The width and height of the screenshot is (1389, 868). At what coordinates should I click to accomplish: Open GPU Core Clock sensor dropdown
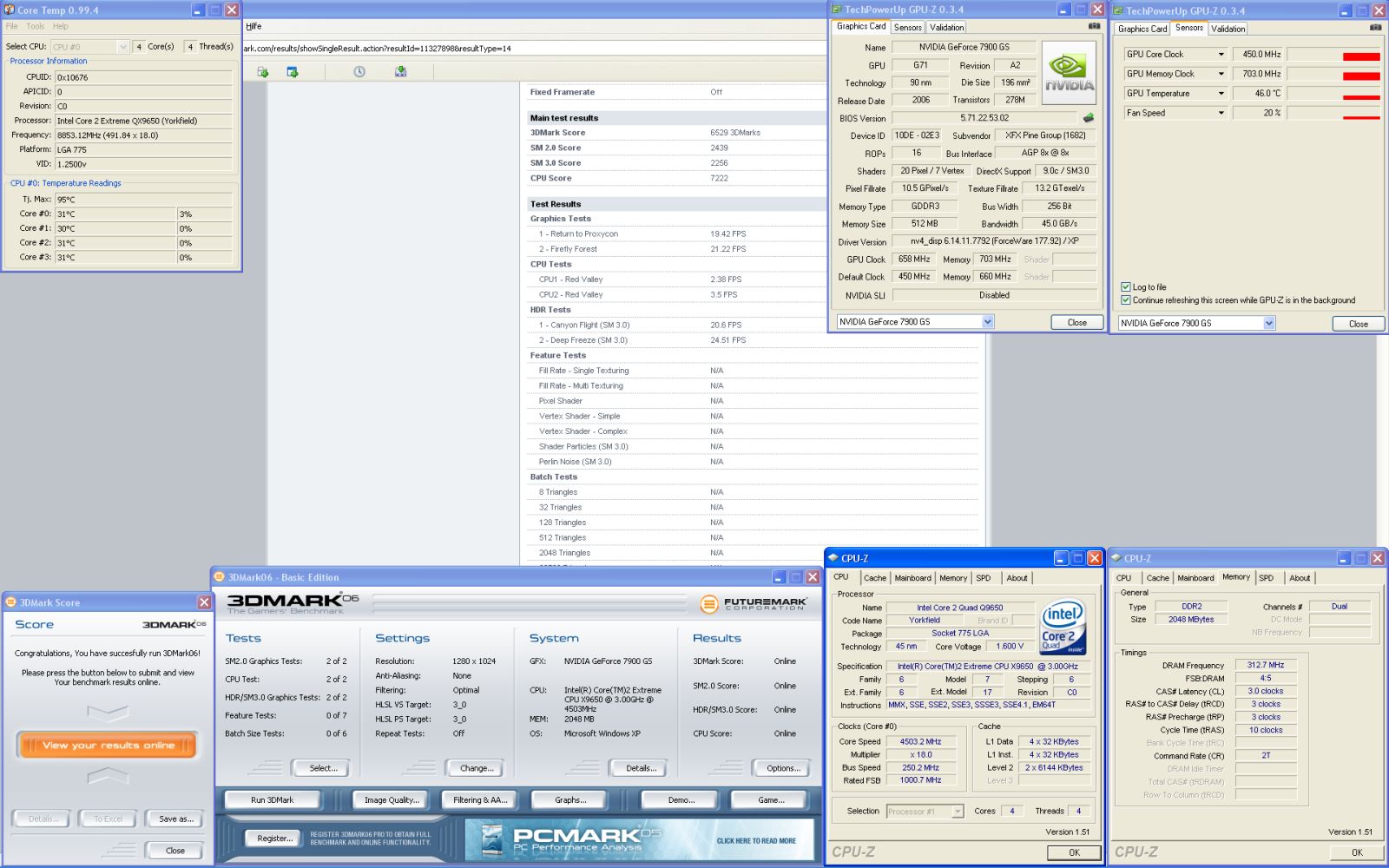coord(1221,55)
